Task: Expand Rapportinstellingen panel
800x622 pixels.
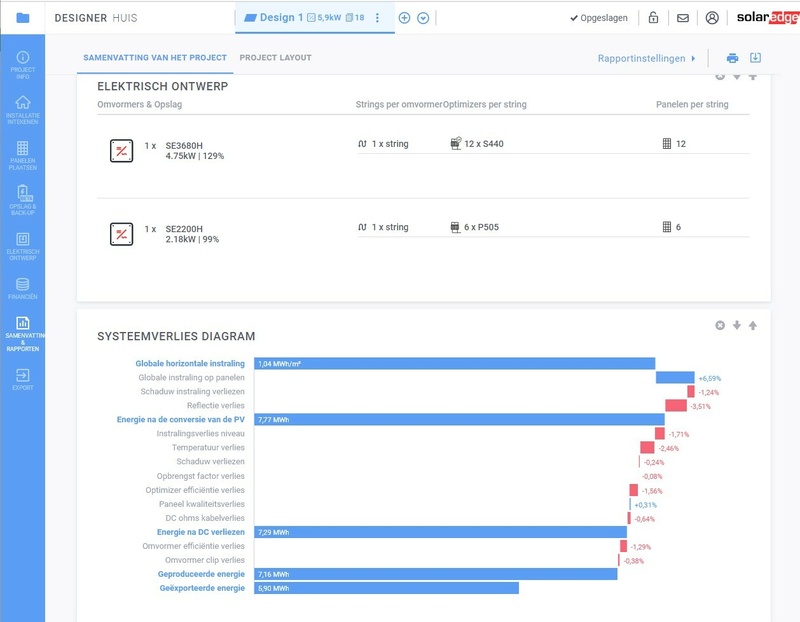Action: [646, 58]
